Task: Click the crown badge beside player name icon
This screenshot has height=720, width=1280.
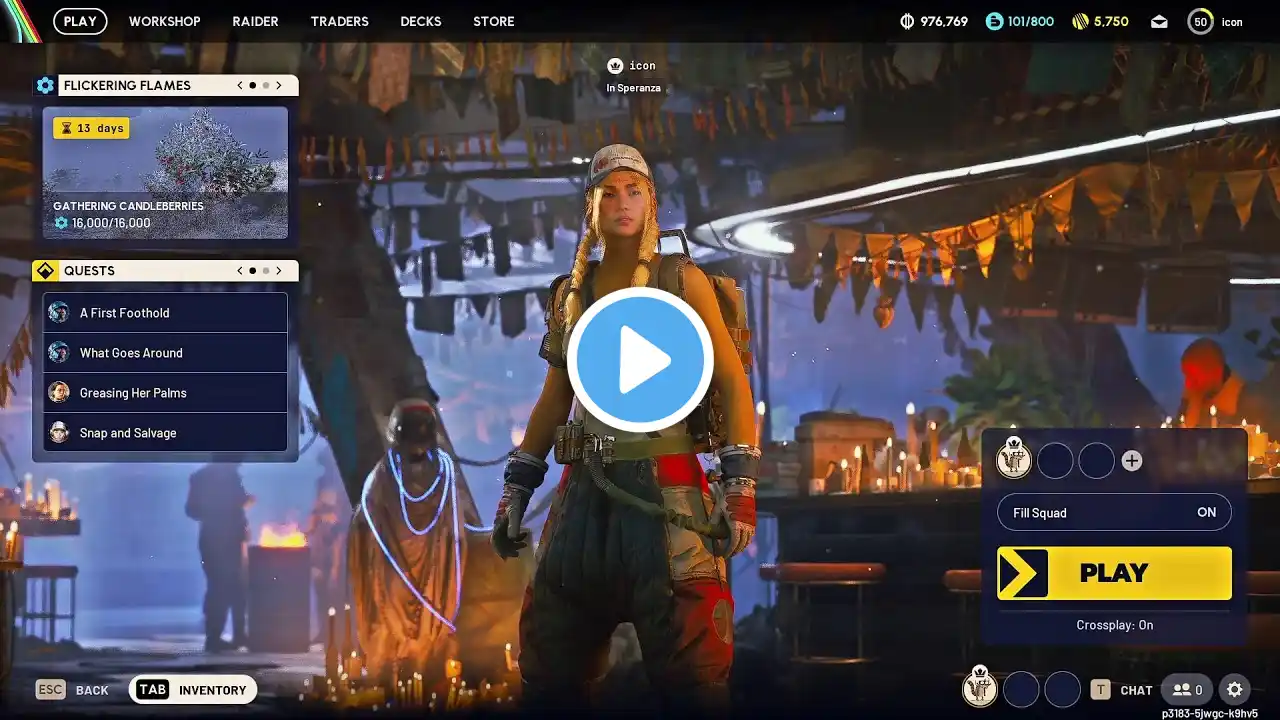Action: click(615, 66)
